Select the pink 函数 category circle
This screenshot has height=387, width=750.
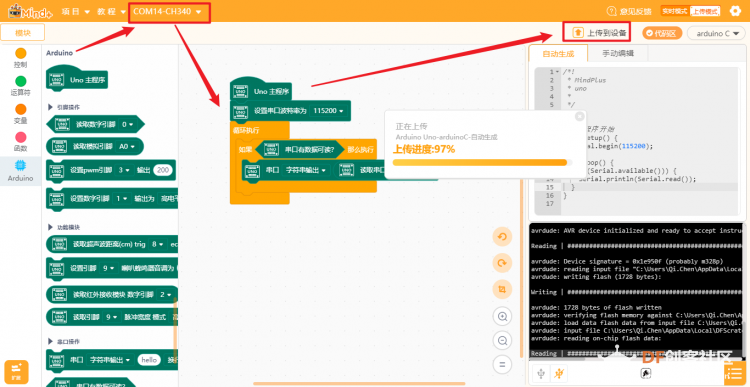(x=21, y=137)
